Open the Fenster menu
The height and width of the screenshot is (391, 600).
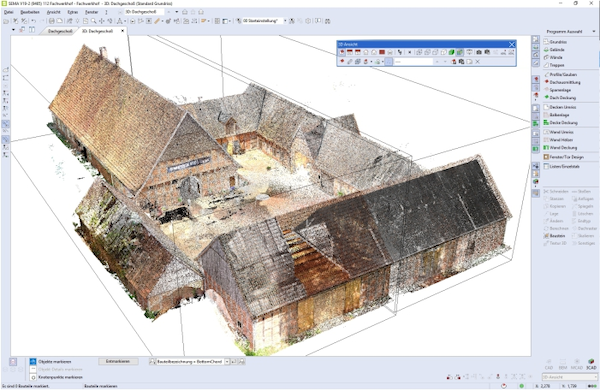[x=91, y=12]
